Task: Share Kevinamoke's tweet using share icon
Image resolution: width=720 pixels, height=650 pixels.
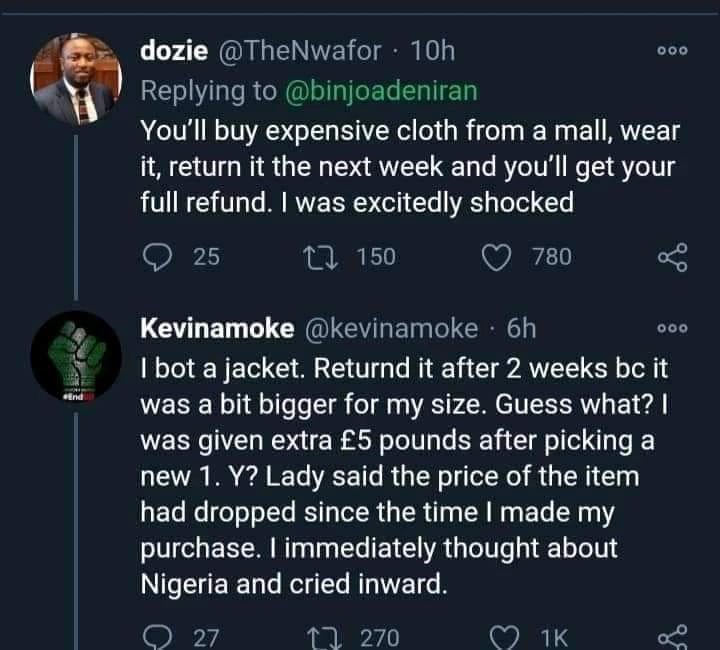Action: (673, 637)
